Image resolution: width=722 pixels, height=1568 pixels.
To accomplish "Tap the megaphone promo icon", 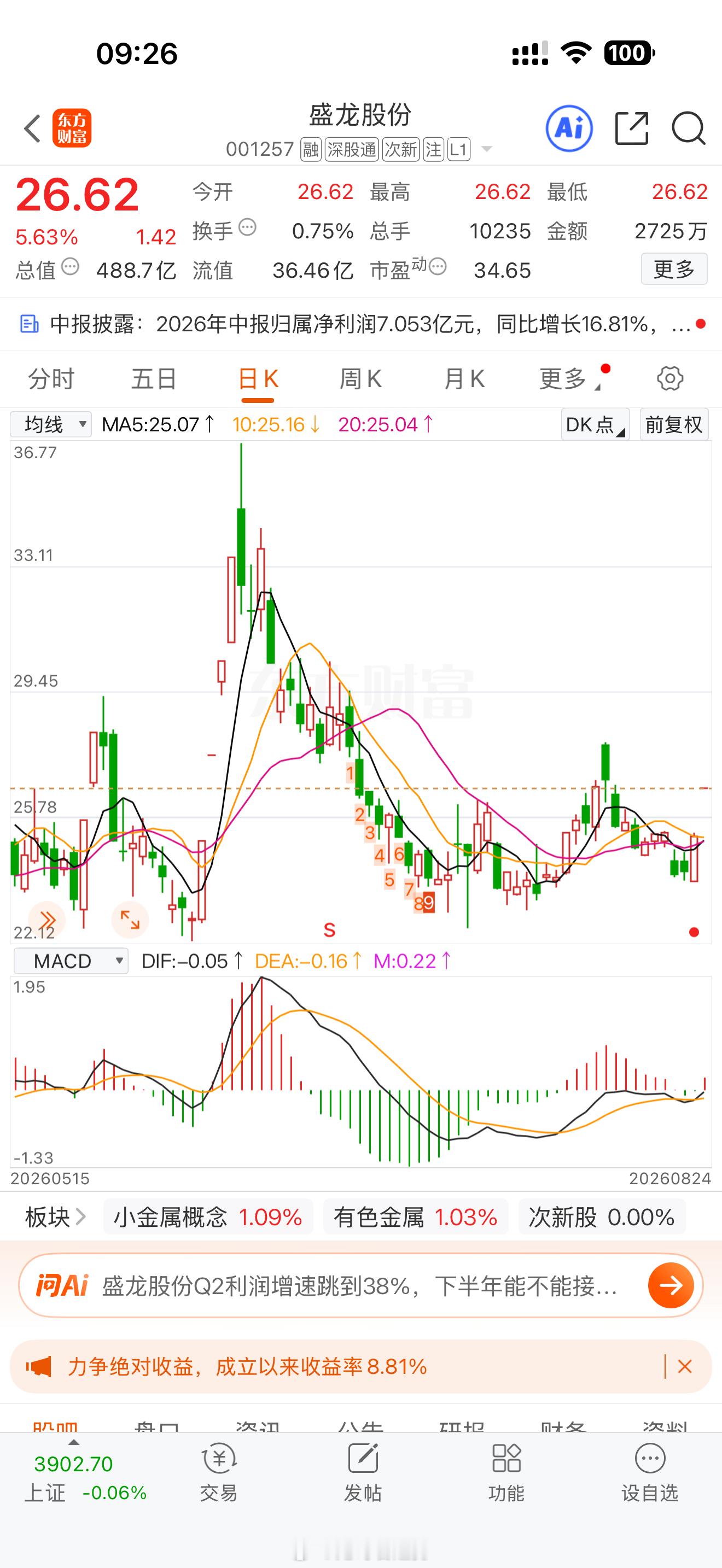I will point(38,1367).
